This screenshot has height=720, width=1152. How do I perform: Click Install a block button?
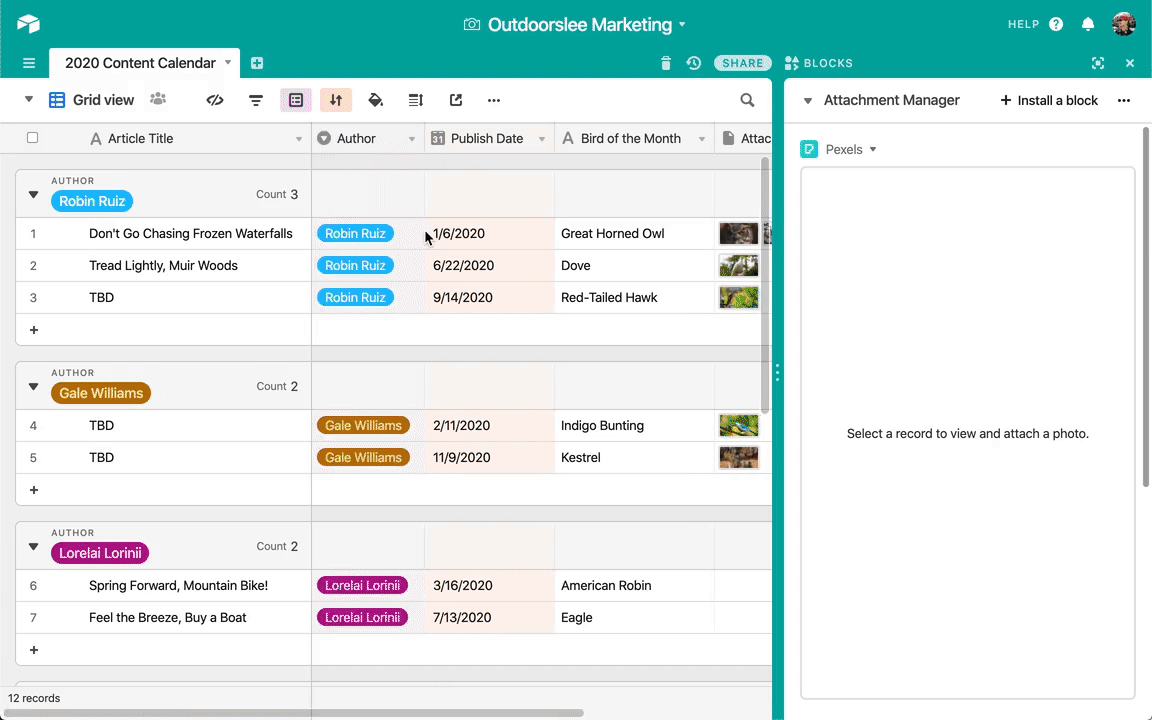click(x=1049, y=100)
